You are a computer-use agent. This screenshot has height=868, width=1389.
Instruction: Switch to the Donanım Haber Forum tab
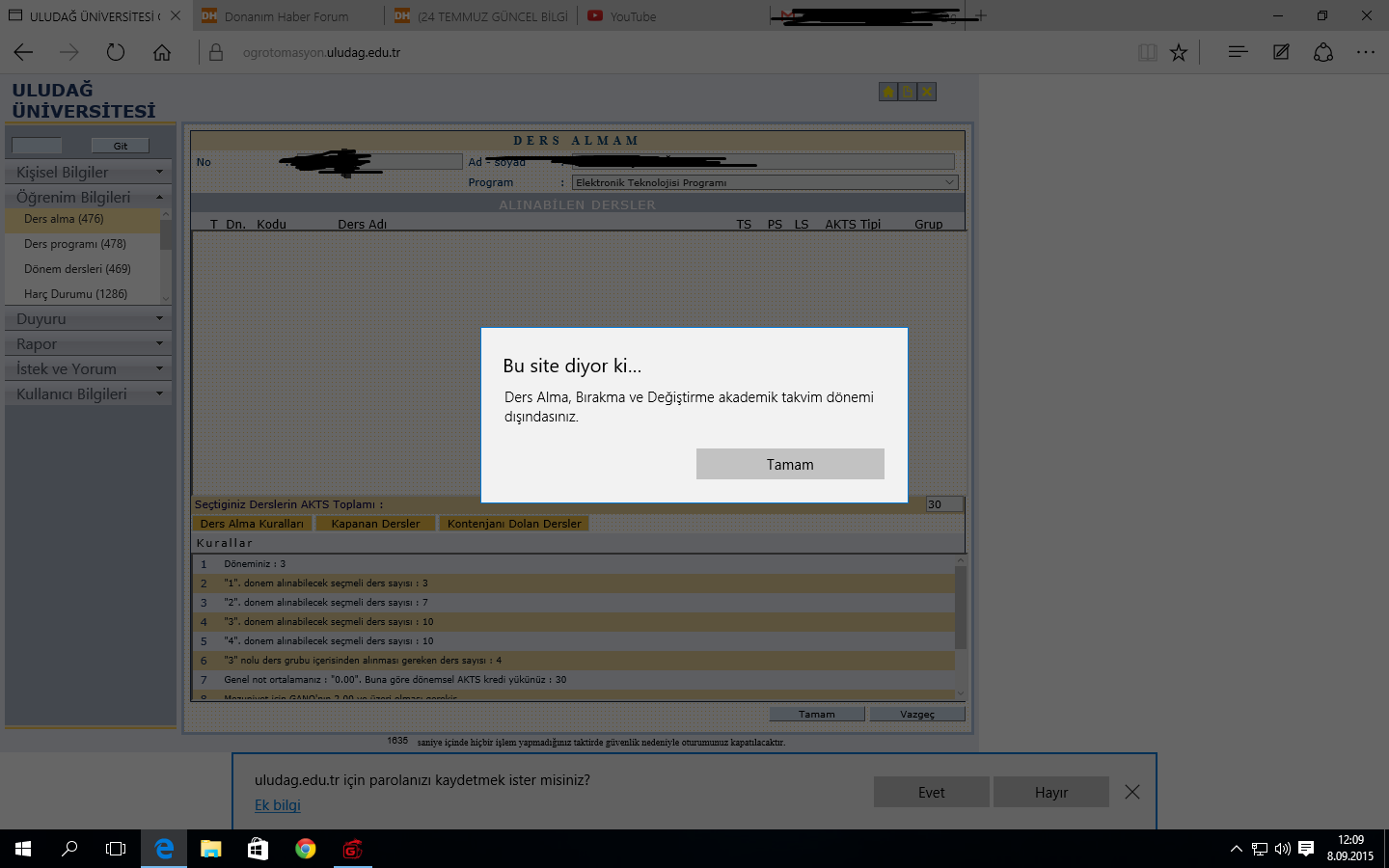tap(287, 16)
